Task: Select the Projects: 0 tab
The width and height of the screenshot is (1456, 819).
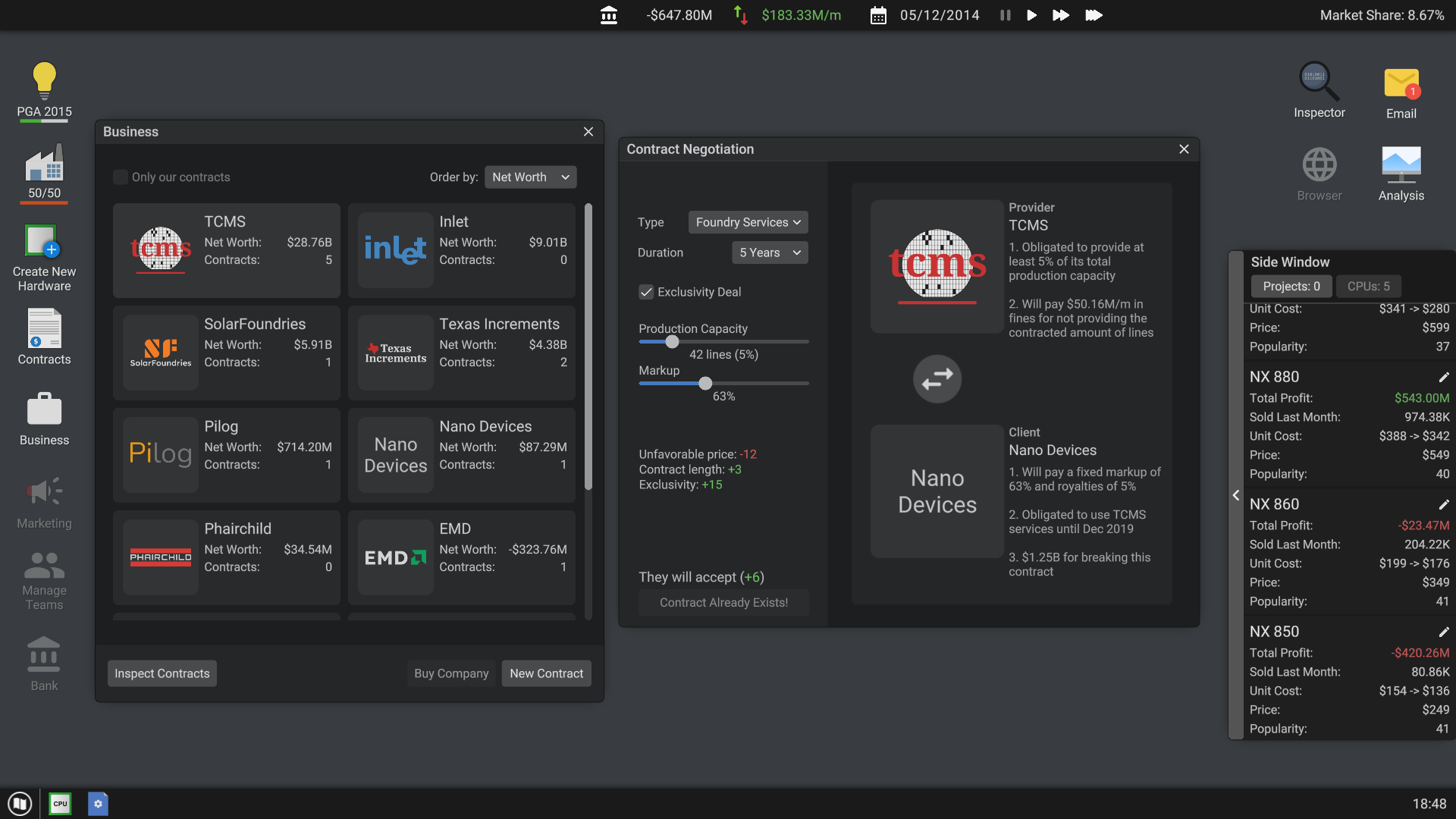Action: (x=1291, y=286)
